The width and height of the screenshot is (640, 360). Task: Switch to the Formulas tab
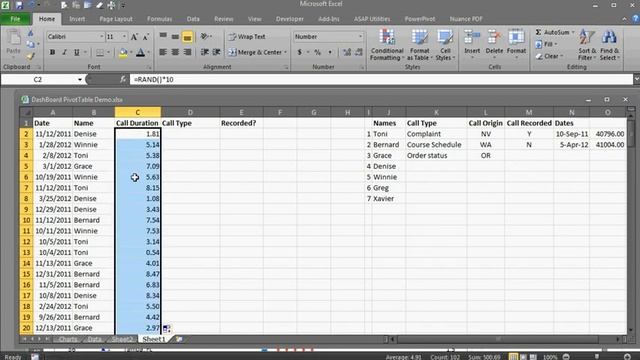(159, 19)
